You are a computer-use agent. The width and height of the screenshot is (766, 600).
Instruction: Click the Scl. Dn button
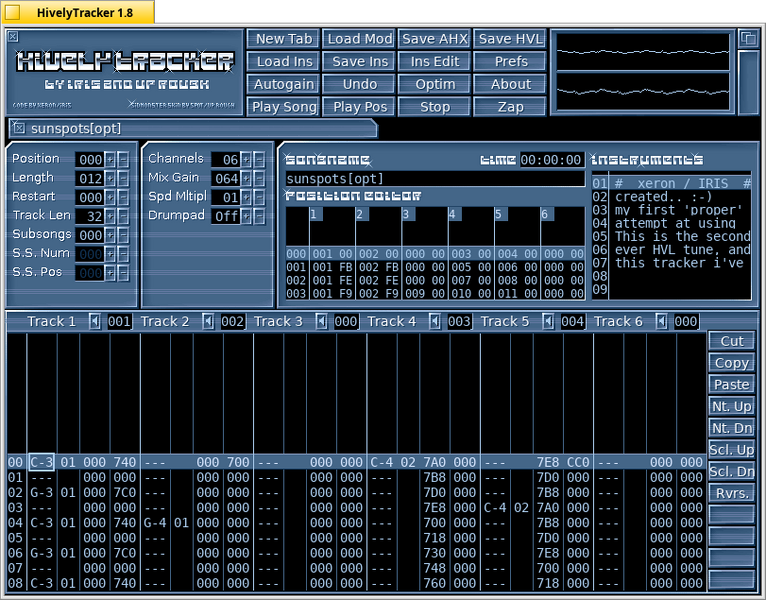731,471
